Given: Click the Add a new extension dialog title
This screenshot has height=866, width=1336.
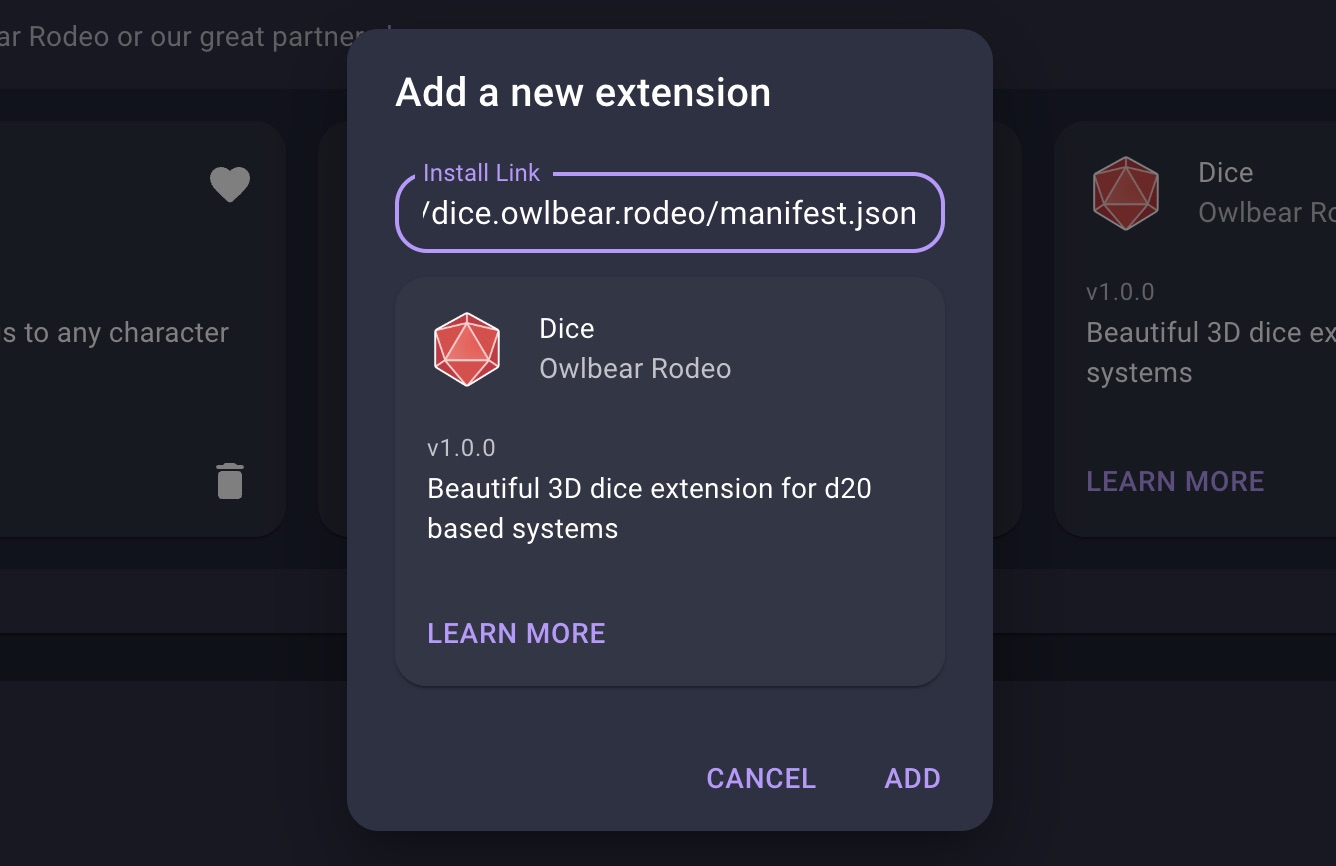Looking at the screenshot, I should [583, 92].
